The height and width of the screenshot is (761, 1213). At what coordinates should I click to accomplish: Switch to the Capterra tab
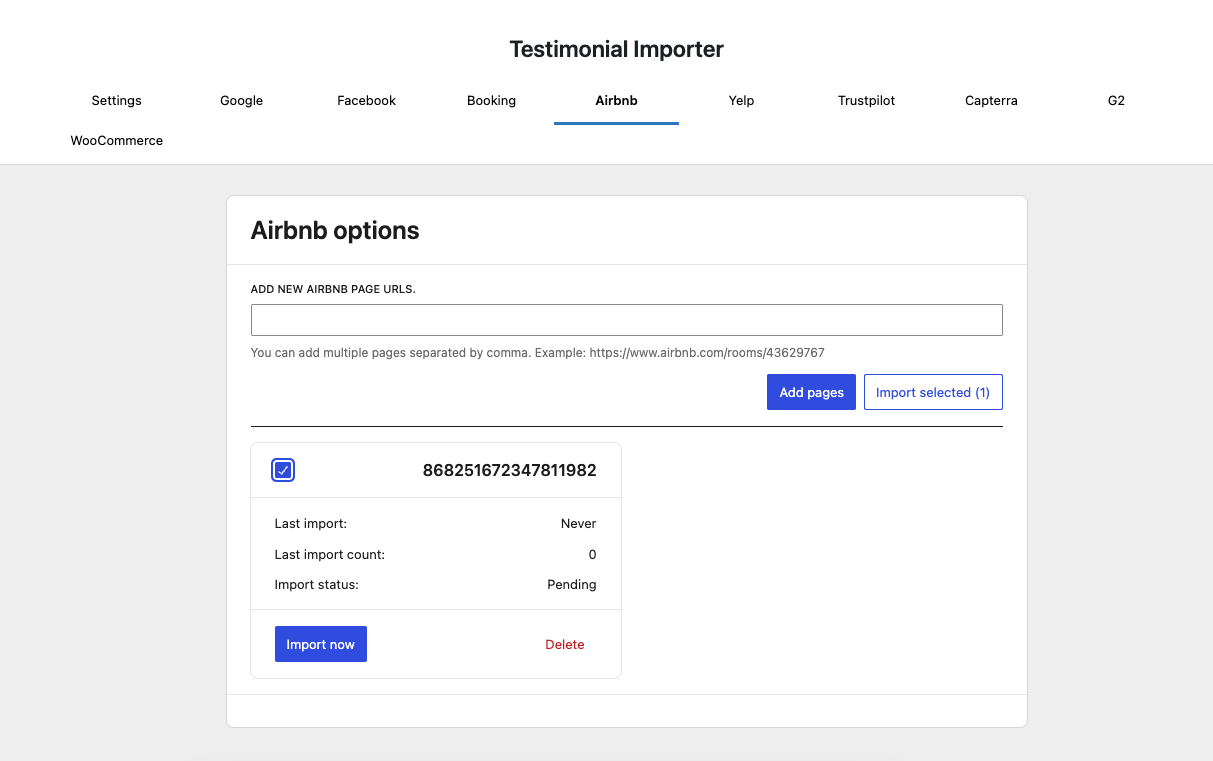pyautogui.click(x=991, y=101)
